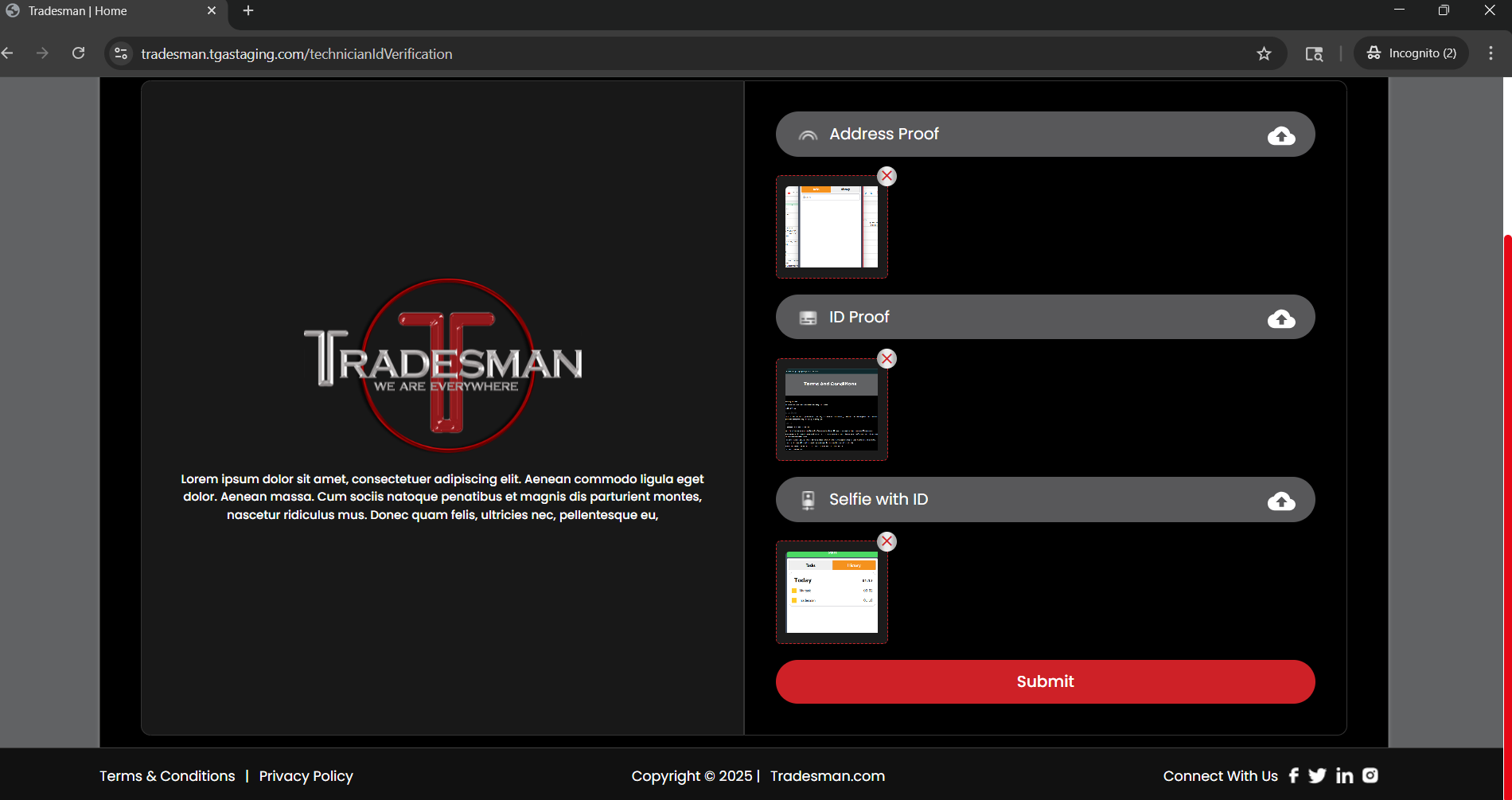Click the ID Proof upload field

click(1045, 317)
